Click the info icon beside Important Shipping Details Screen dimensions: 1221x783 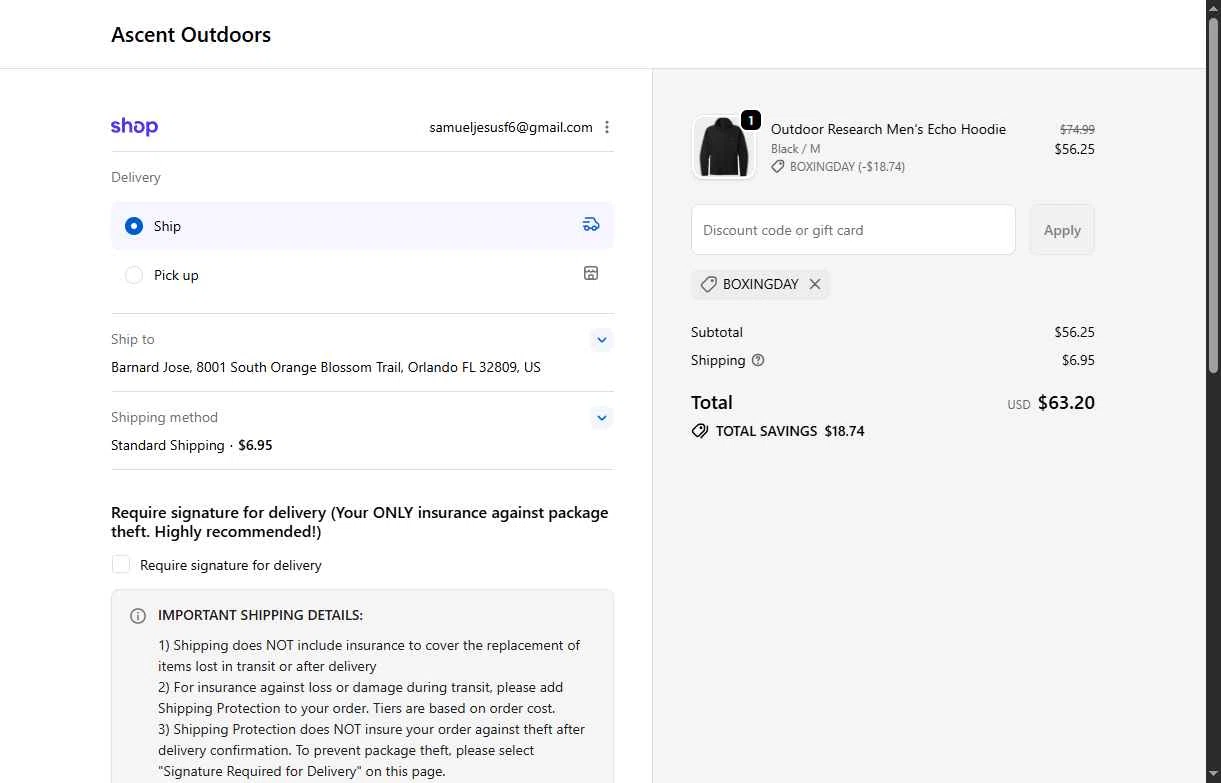[138, 616]
